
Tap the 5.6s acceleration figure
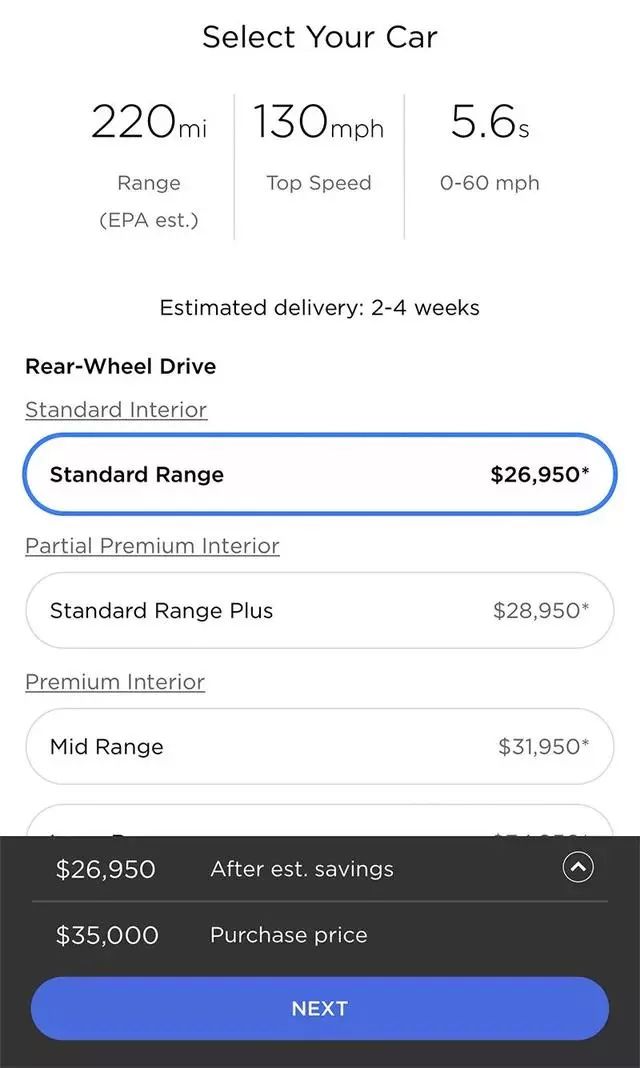[x=489, y=123]
